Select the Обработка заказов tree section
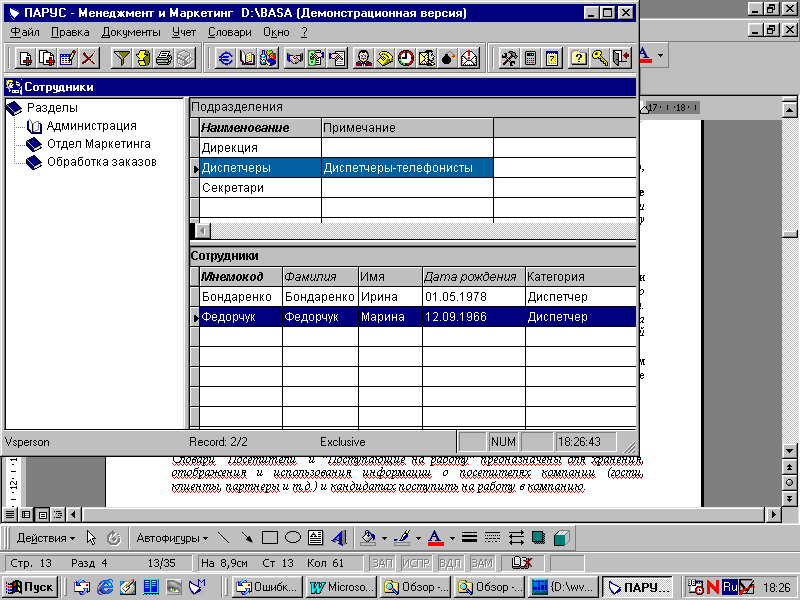Screen dimensions: 800x600 [x=102, y=162]
